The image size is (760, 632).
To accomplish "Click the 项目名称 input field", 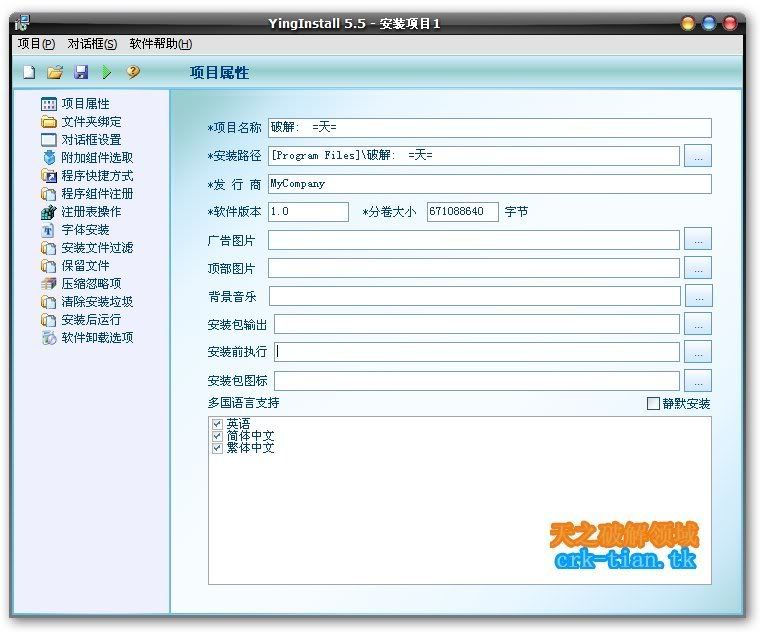I will coord(489,128).
